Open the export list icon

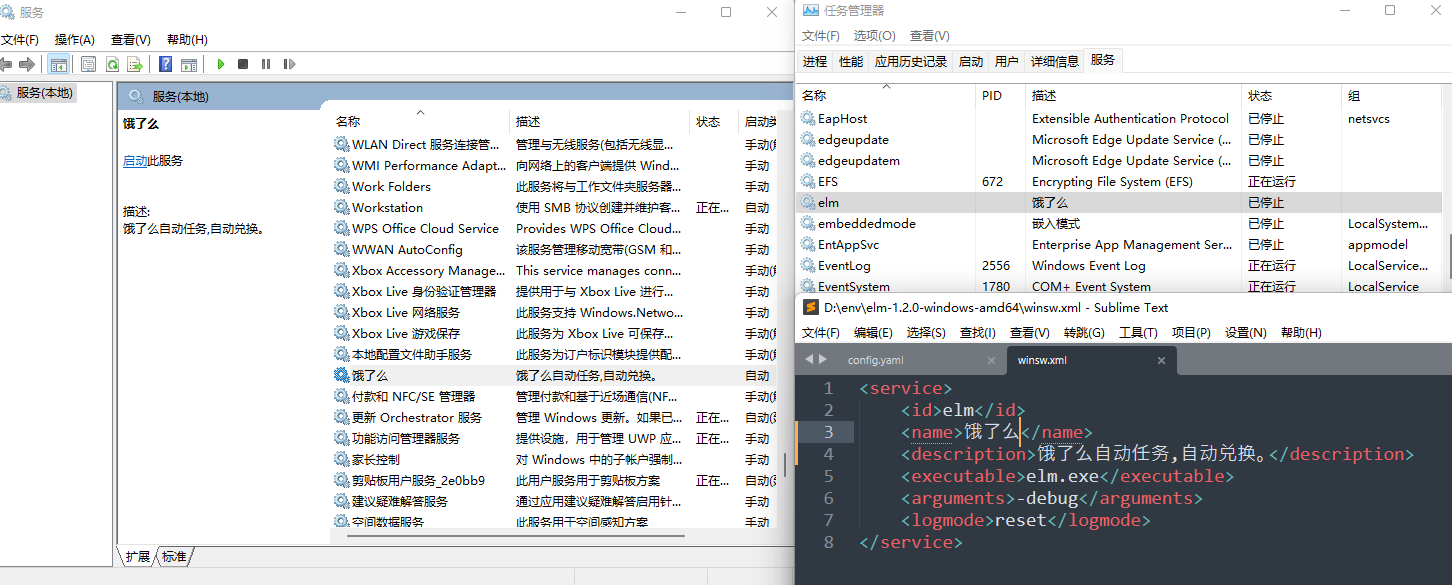point(135,64)
